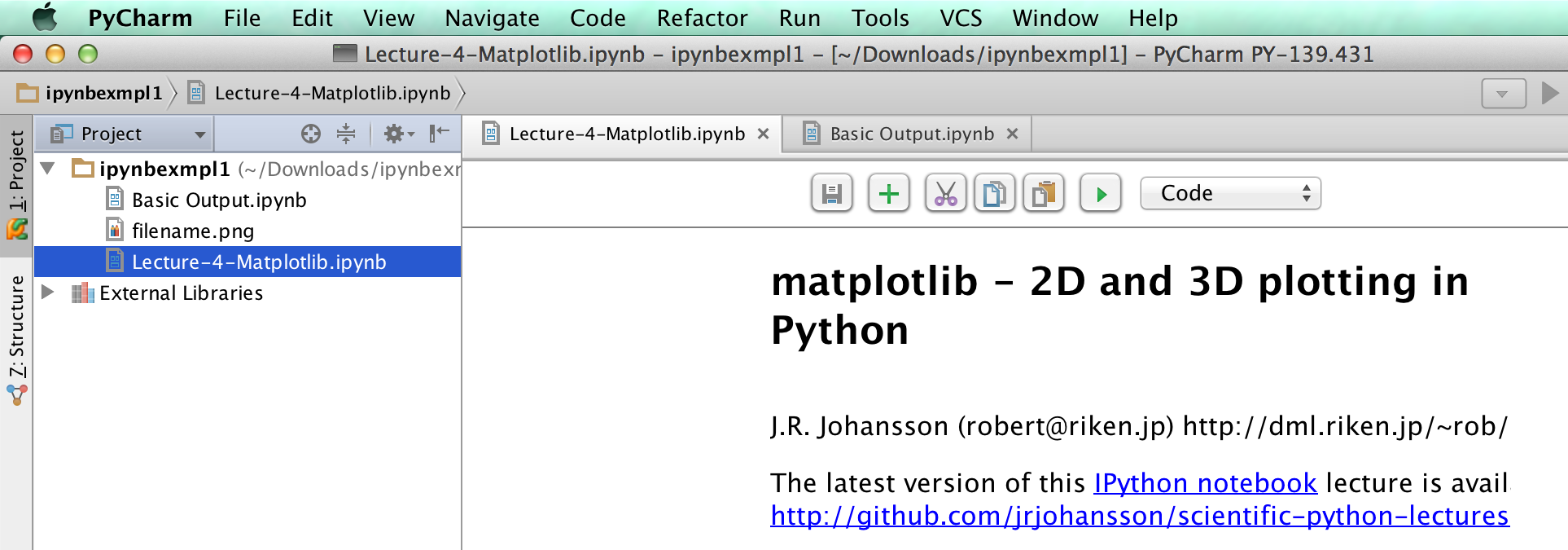Save the notebook with the floppy disk icon
The height and width of the screenshot is (550, 1568).
831,194
